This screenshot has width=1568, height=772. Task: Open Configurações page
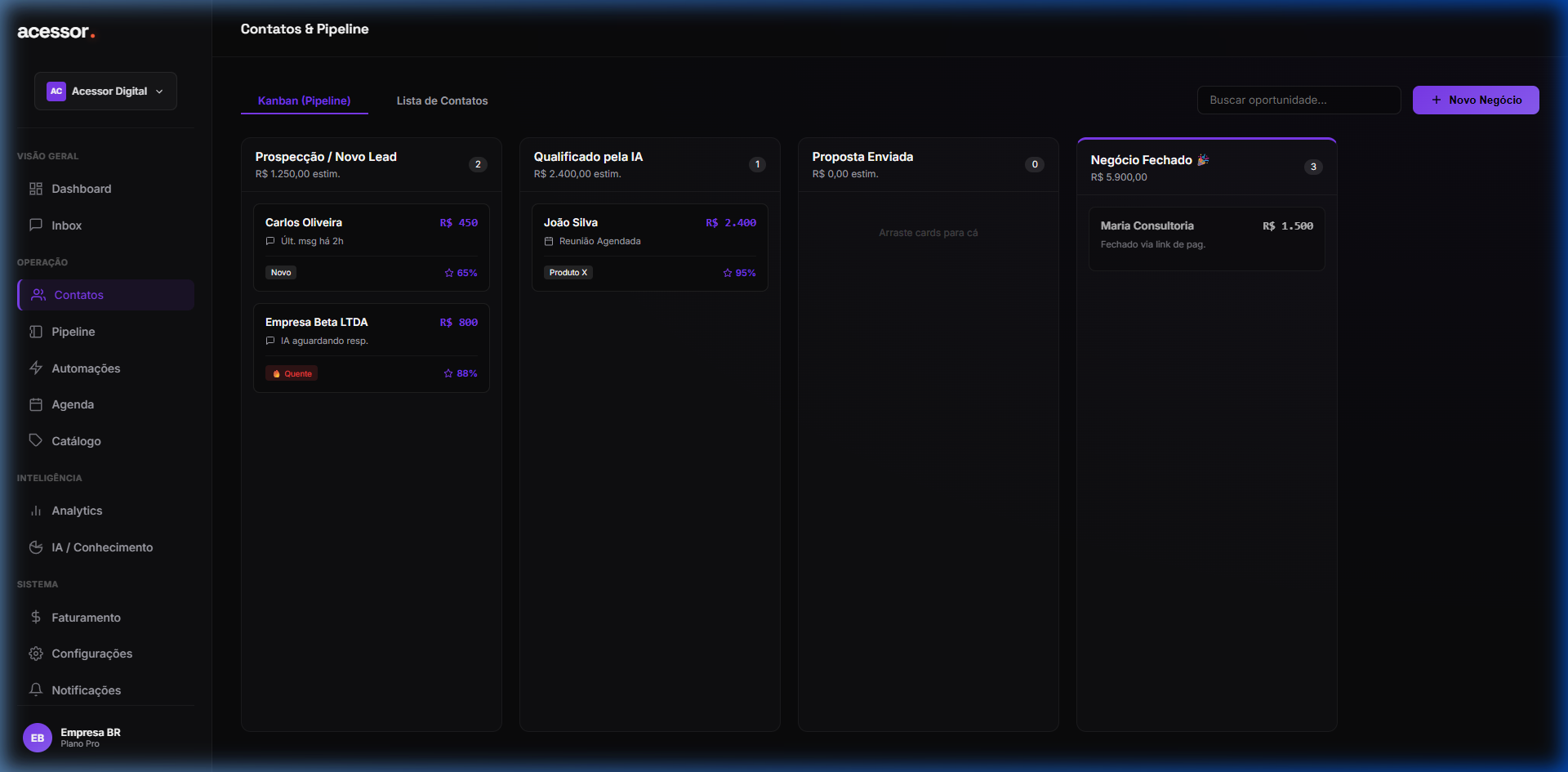coord(105,654)
